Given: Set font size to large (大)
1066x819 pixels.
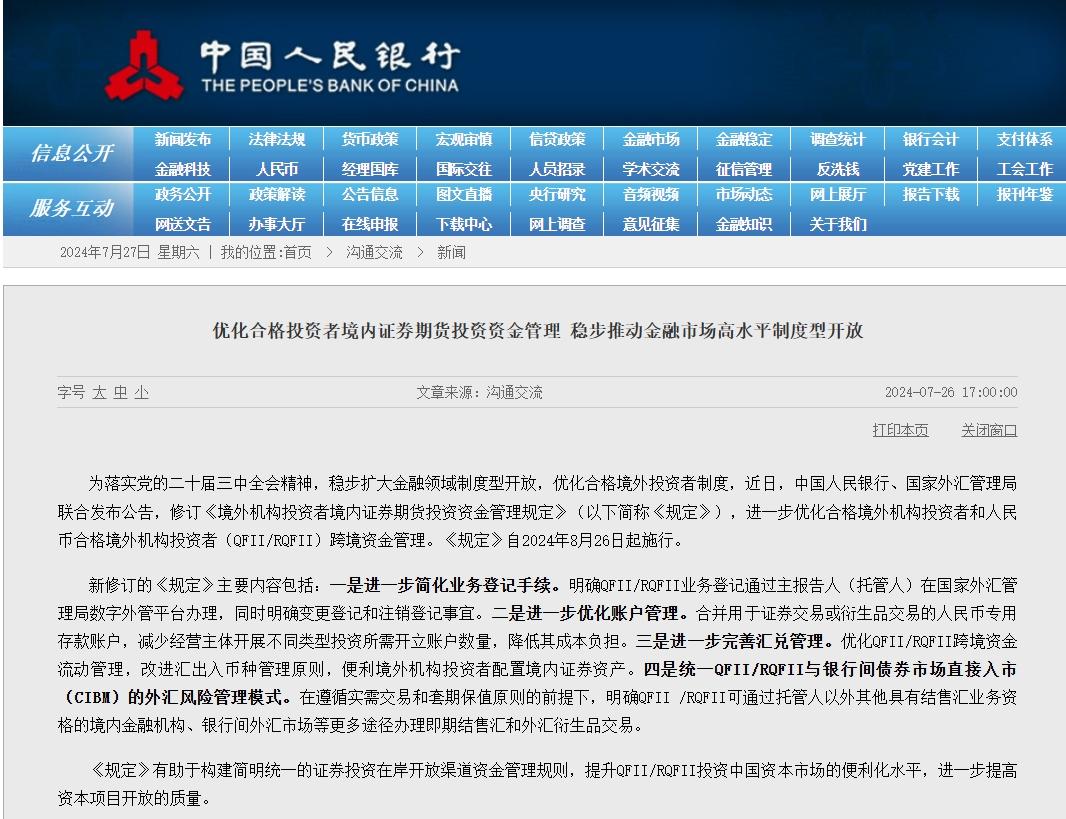Looking at the screenshot, I should click(x=99, y=392).
